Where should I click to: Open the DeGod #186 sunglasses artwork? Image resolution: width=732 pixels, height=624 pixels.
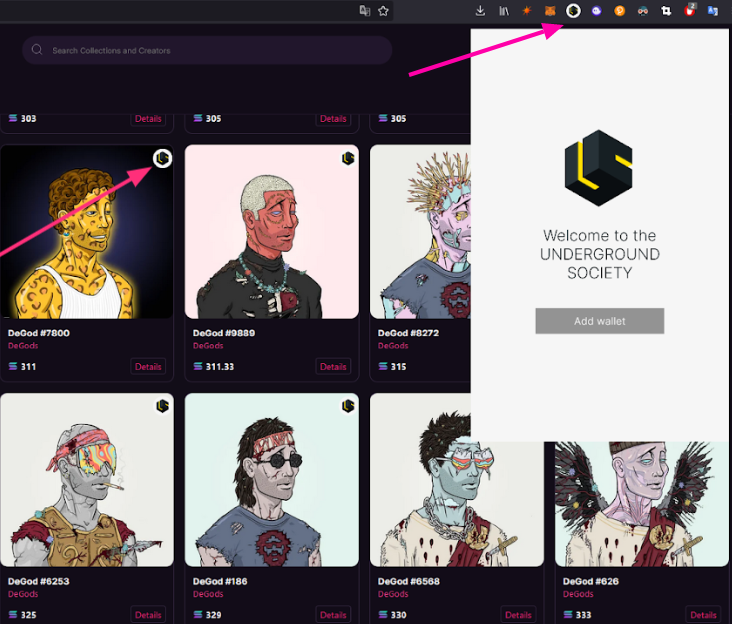[x=272, y=480]
